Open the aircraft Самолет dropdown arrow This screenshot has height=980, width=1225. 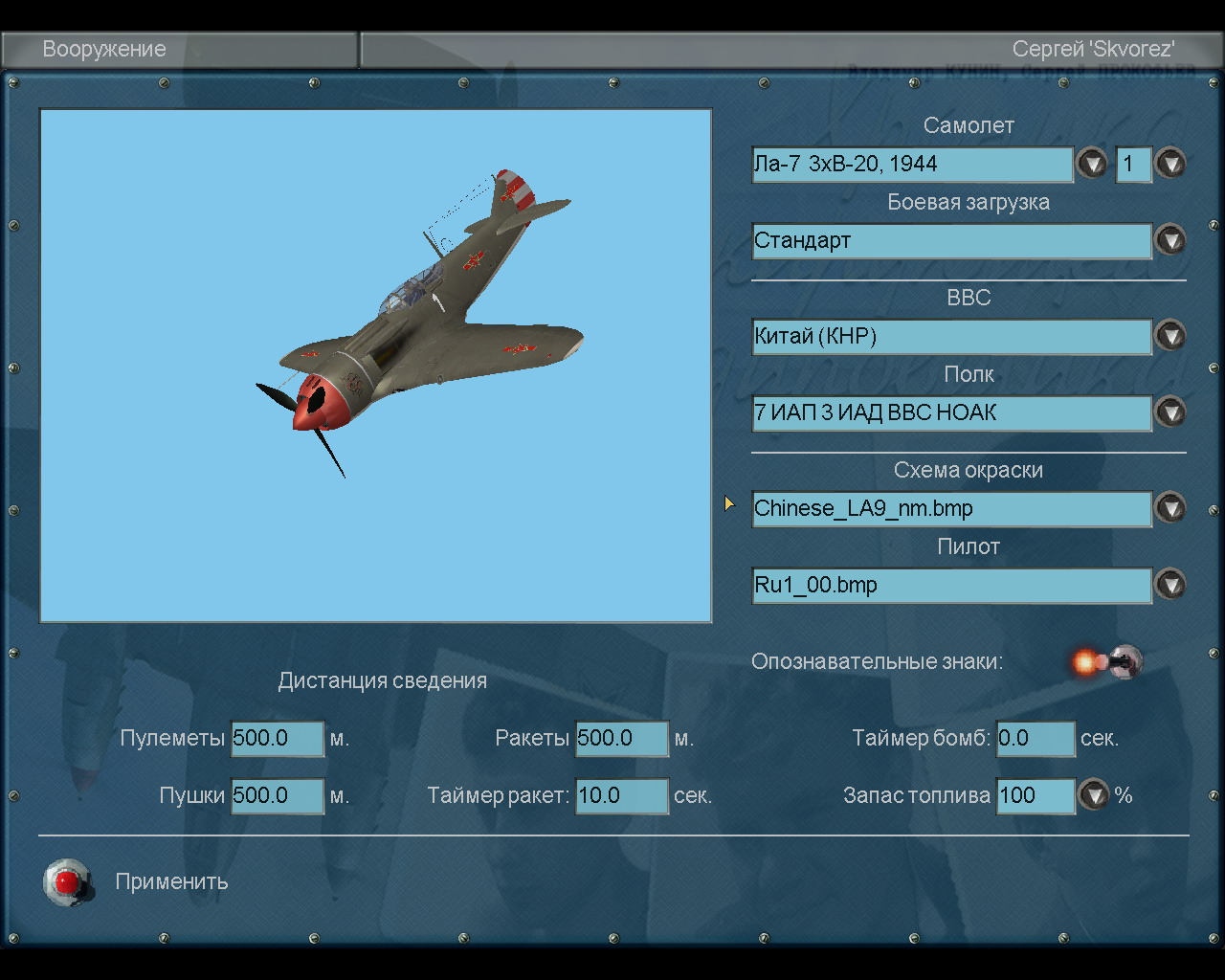[1092, 164]
